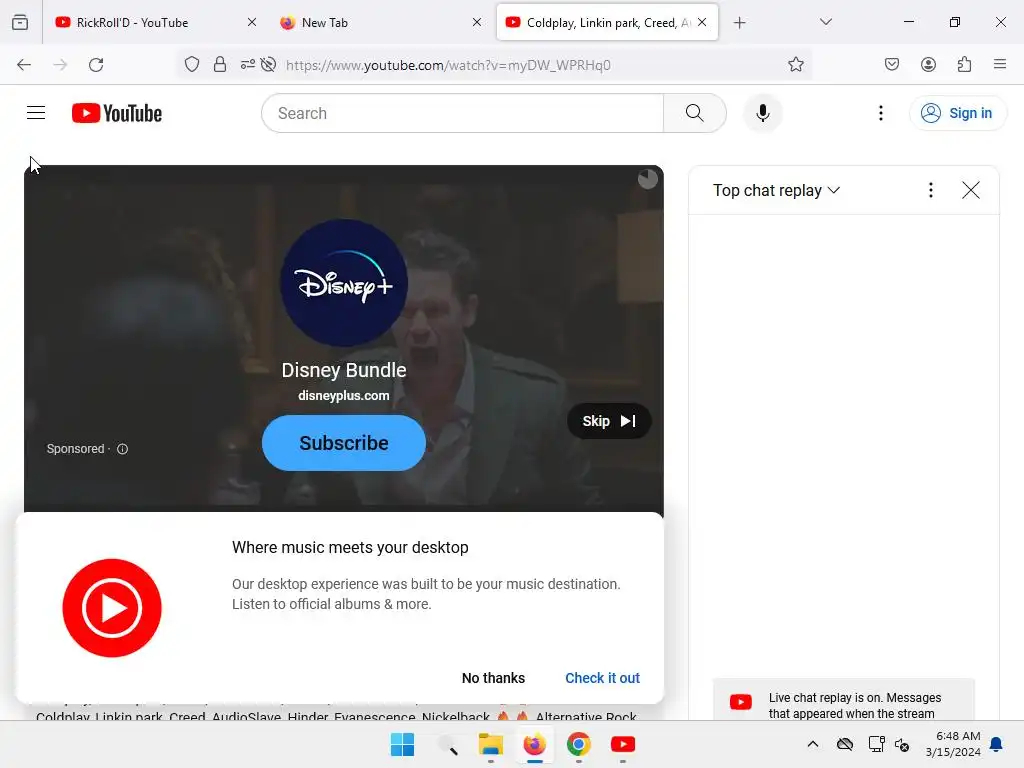
Task: Show hidden system tray icons
Action: [812, 744]
